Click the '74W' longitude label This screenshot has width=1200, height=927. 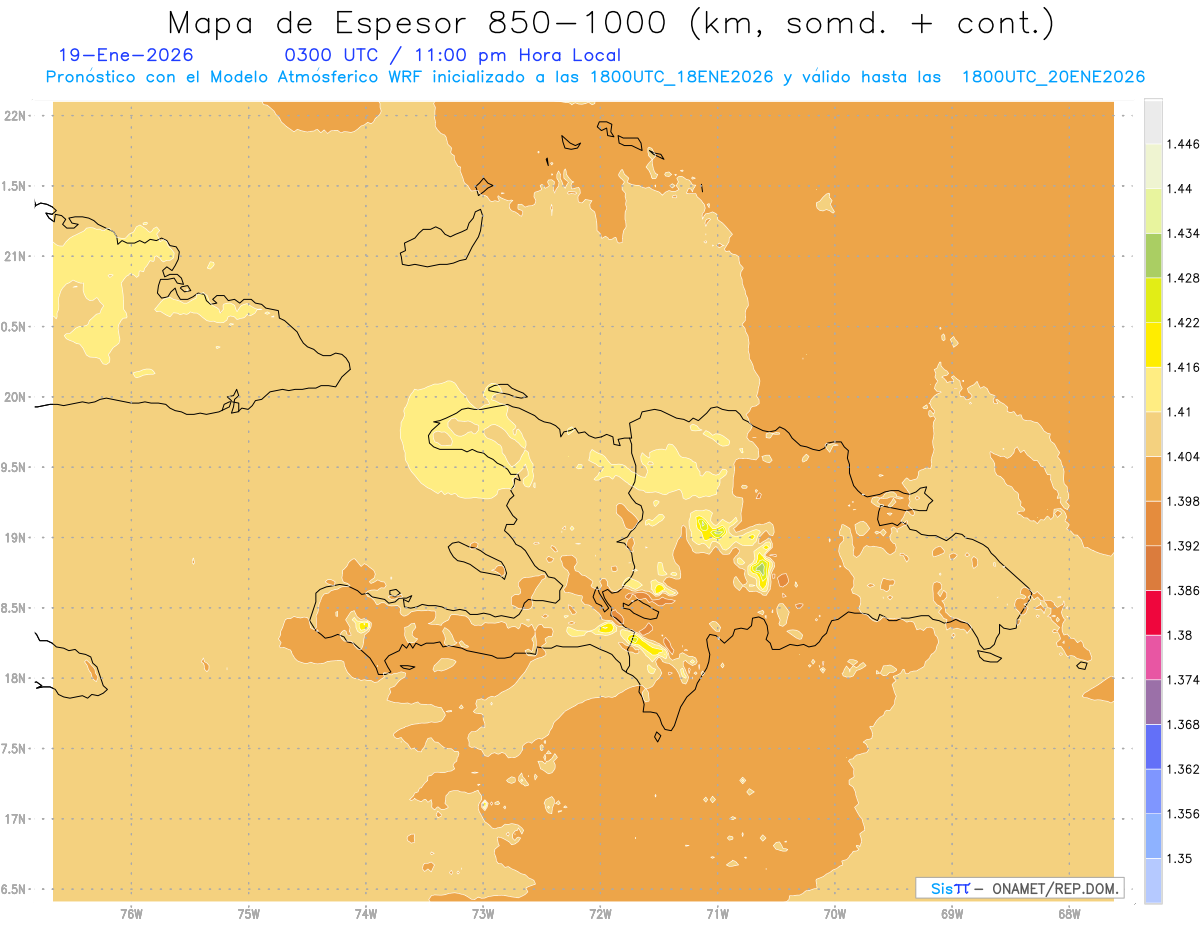pyautogui.click(x=366, y=914)
